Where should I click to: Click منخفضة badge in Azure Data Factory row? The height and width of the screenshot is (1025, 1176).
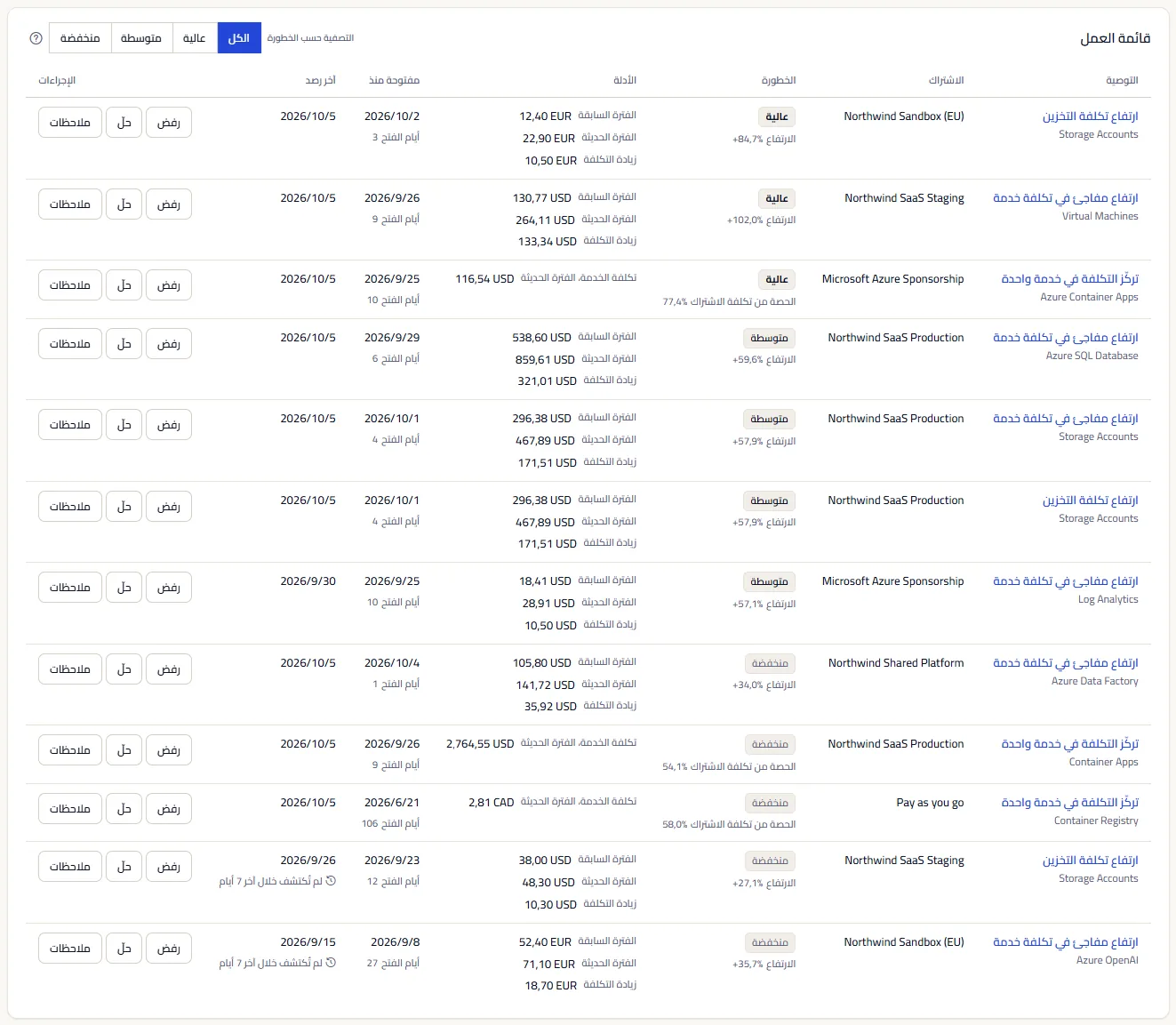click(x=770, y=664)
